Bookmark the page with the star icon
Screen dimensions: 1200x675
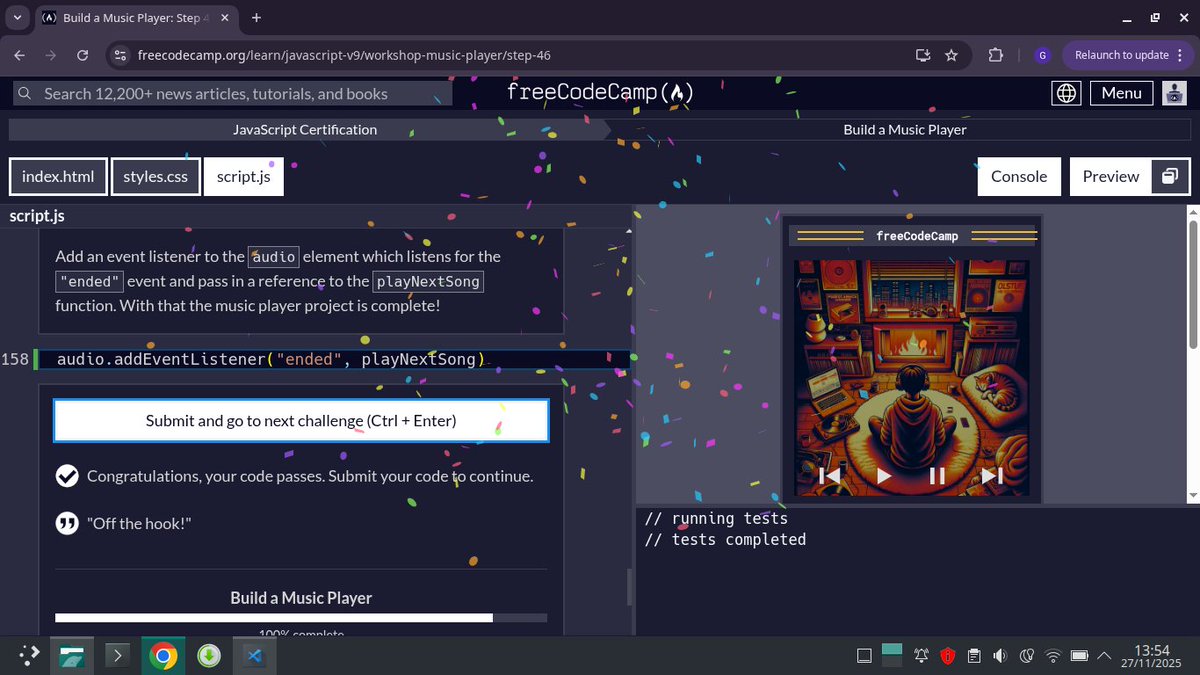tap(951, 55)
